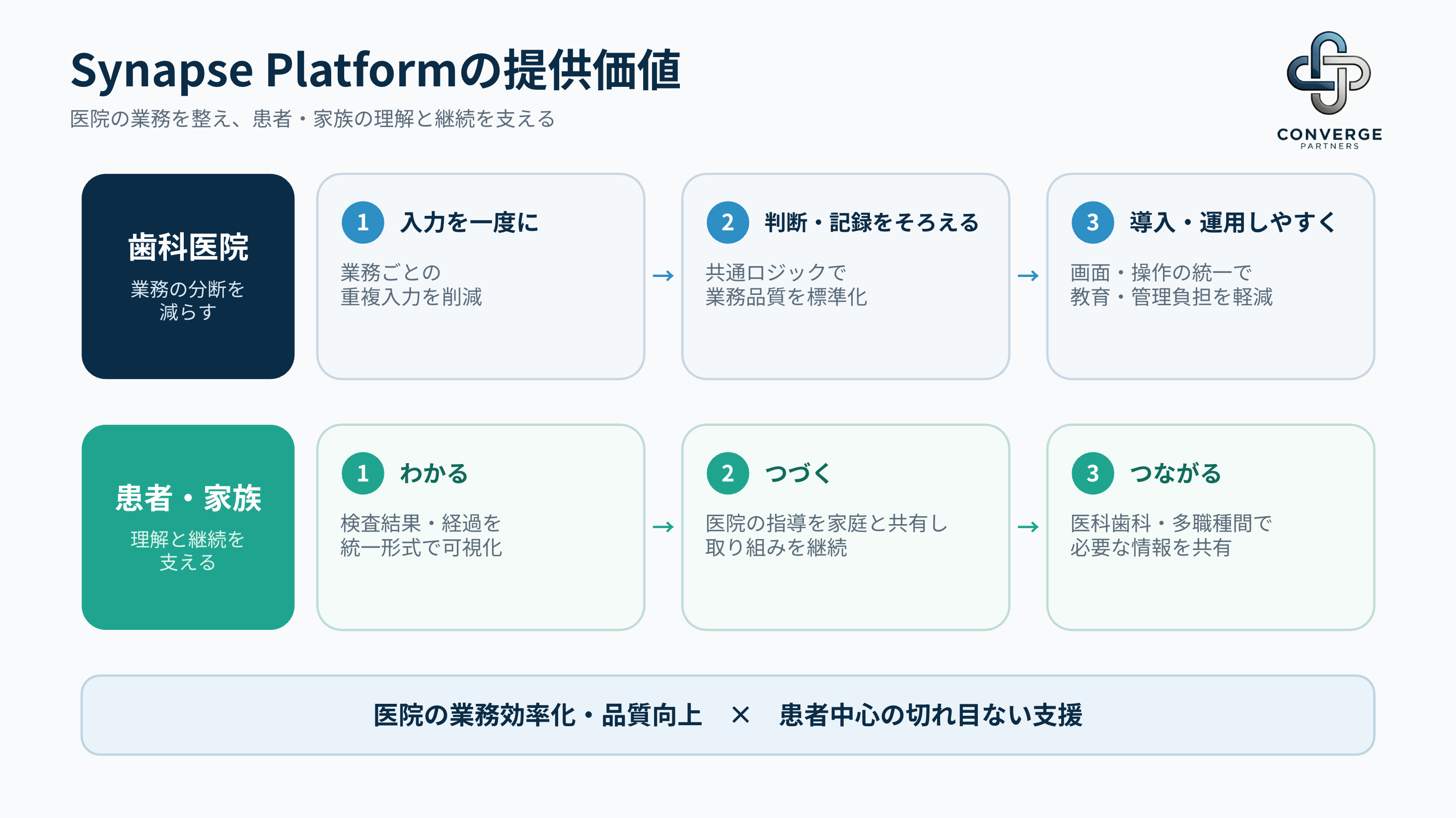Image resolution: width=1456 pixels, height=818 pixels.
Task: Click the 共通ロジックで業務品質を標準化 text
Action: 786,285
